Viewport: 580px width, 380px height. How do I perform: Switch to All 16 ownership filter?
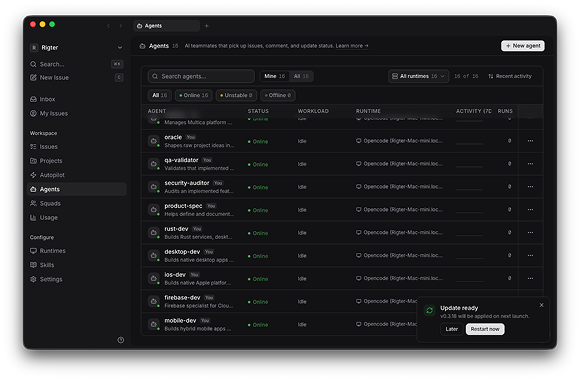point(301,76)
